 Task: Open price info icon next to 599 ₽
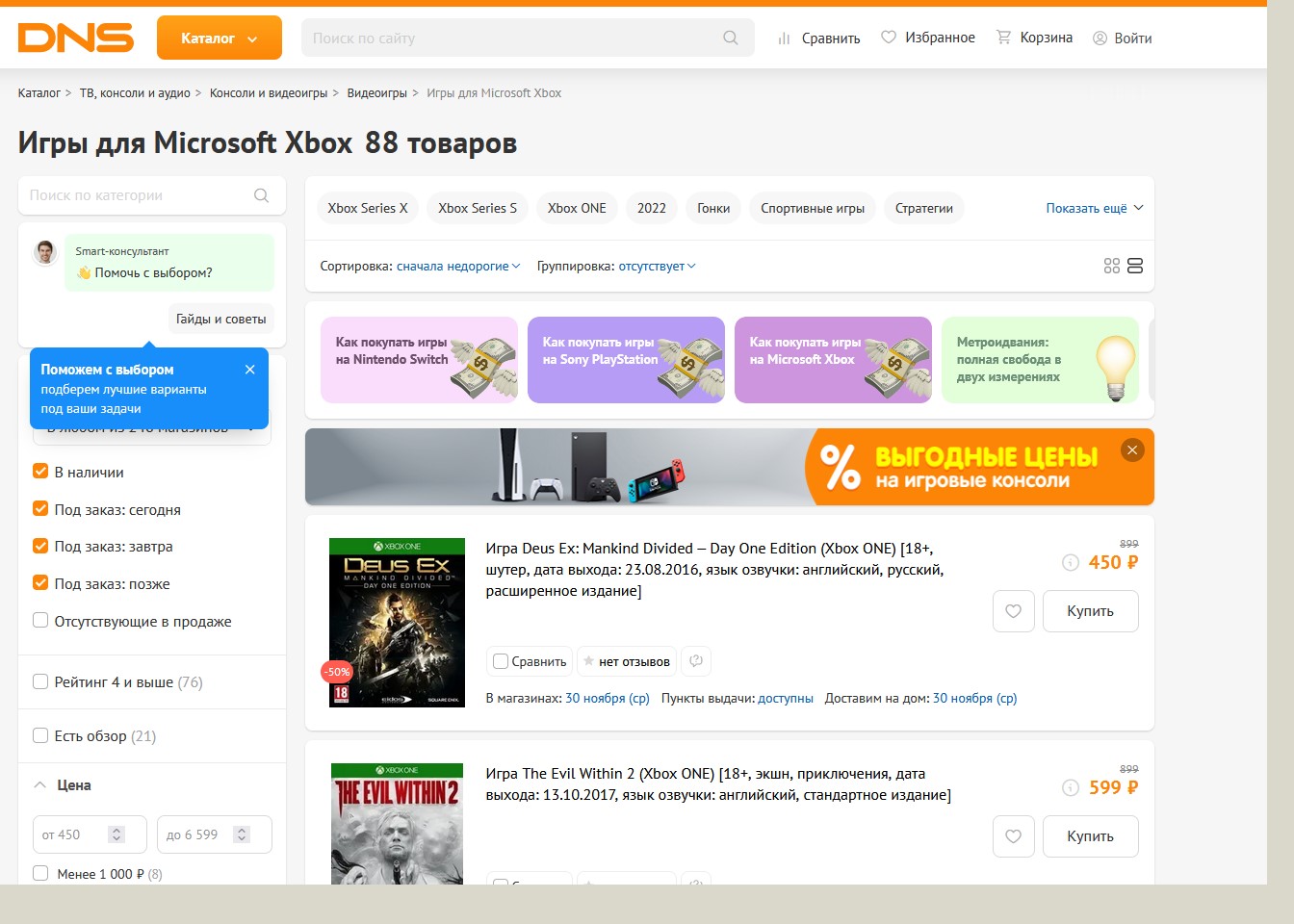coord(1071,788)
